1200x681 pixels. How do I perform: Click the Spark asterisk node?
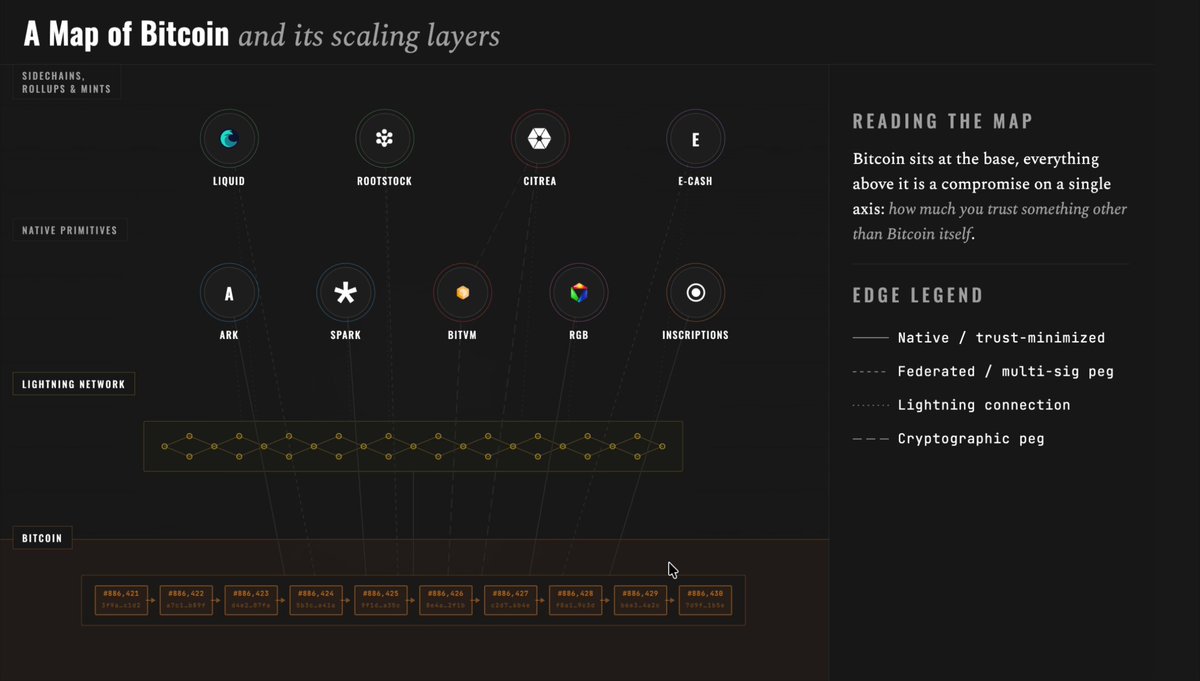345,293
